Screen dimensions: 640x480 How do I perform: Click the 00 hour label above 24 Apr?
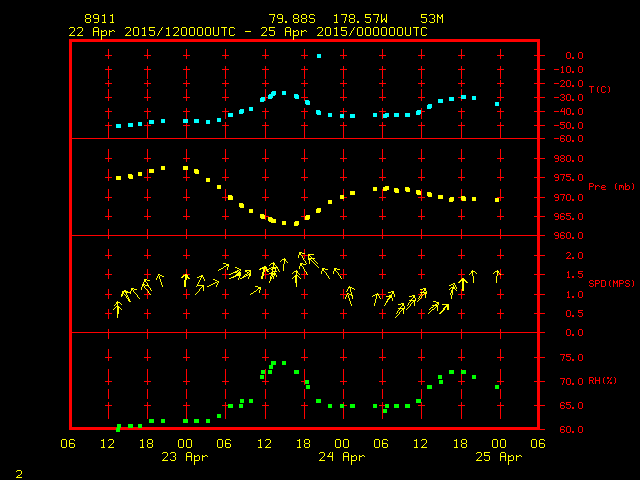[x=342, y=444]
